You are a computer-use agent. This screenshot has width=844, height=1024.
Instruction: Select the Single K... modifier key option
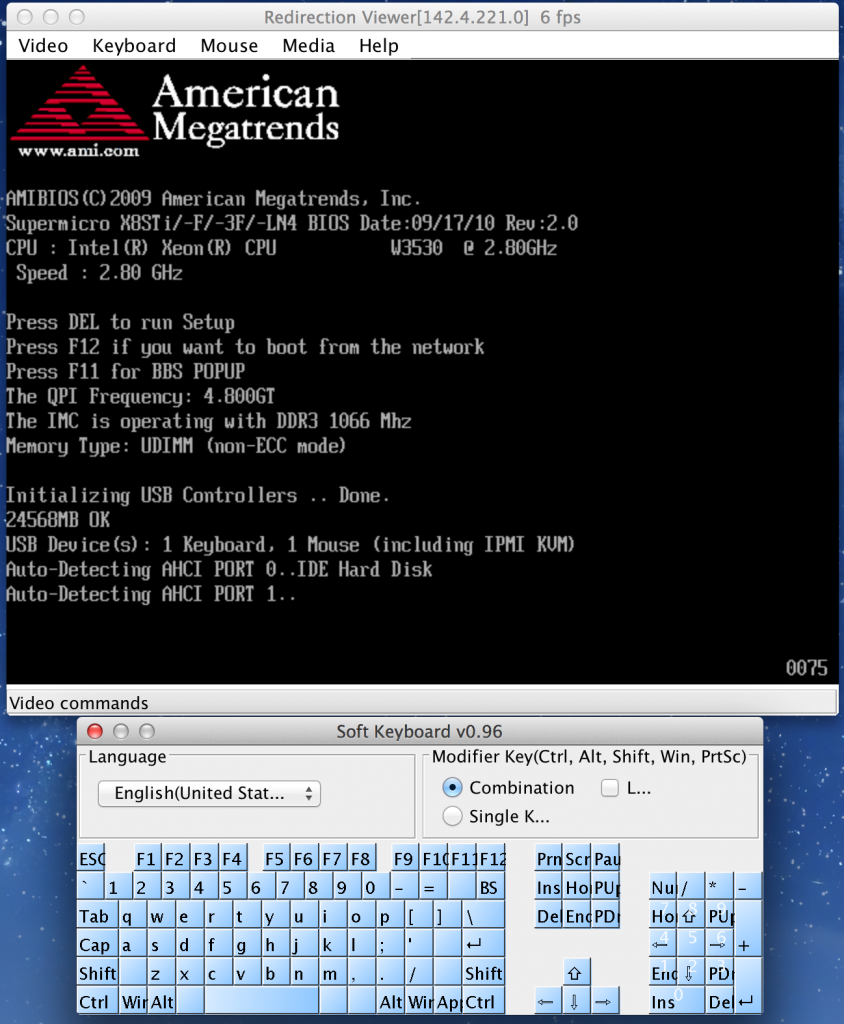496,816
